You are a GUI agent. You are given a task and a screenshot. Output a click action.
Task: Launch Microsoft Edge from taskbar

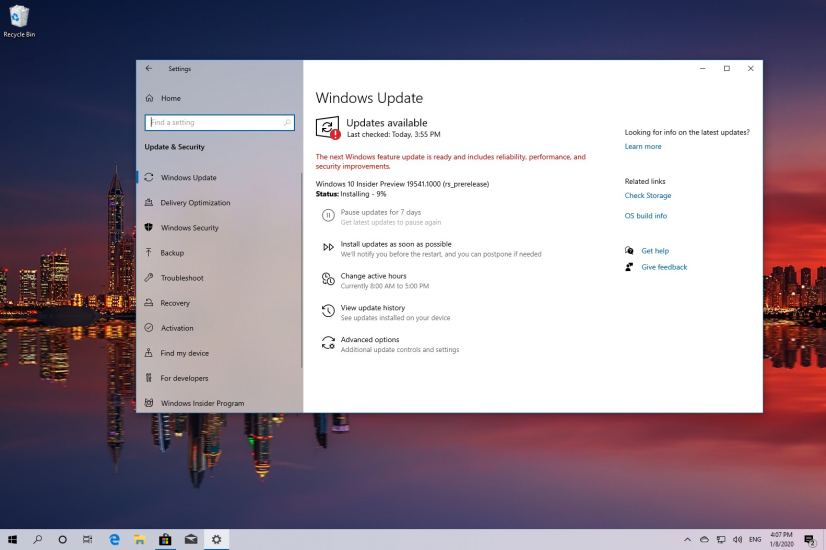click(x=114, y=539)
